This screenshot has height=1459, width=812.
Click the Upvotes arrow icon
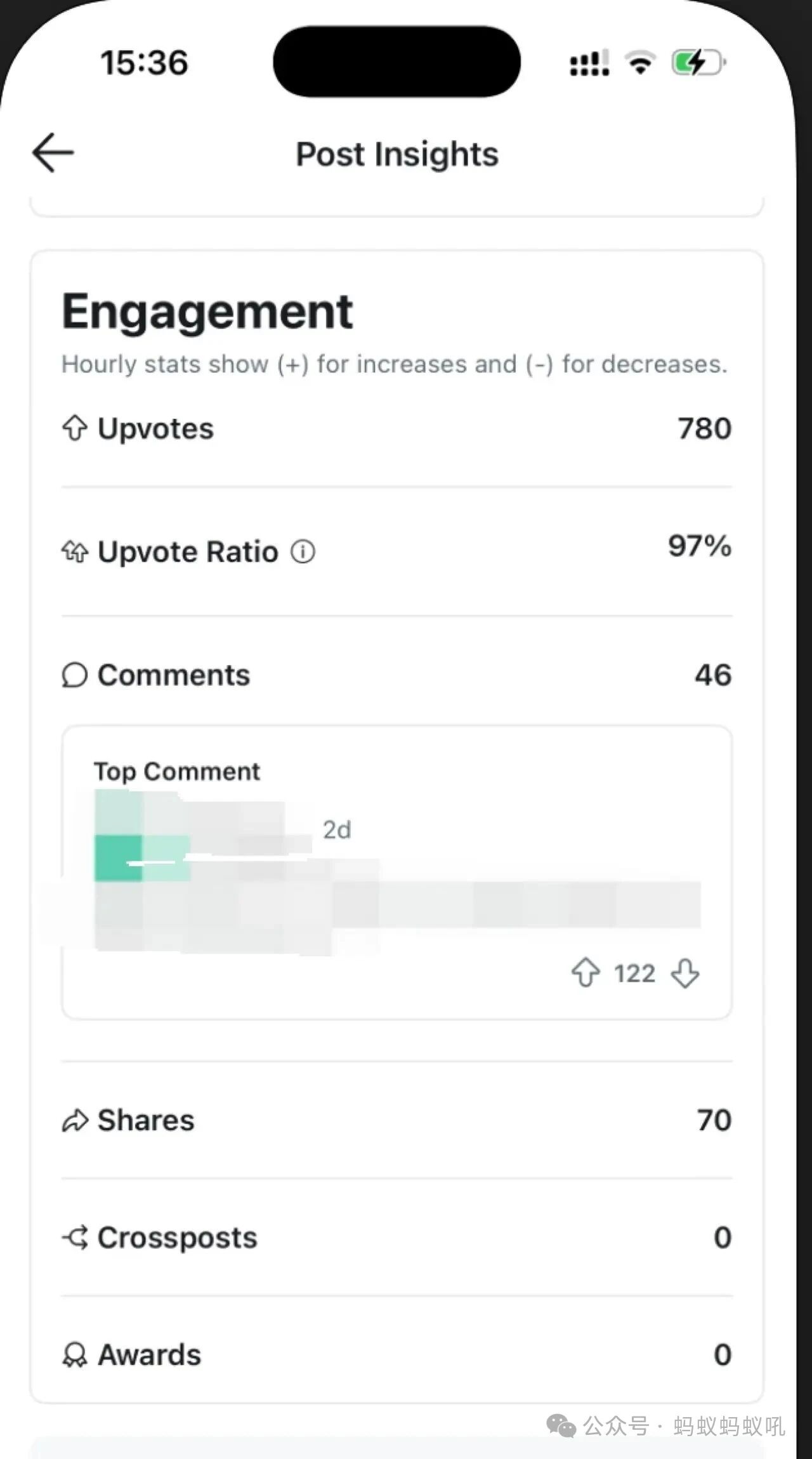click(x=75, y=428)
